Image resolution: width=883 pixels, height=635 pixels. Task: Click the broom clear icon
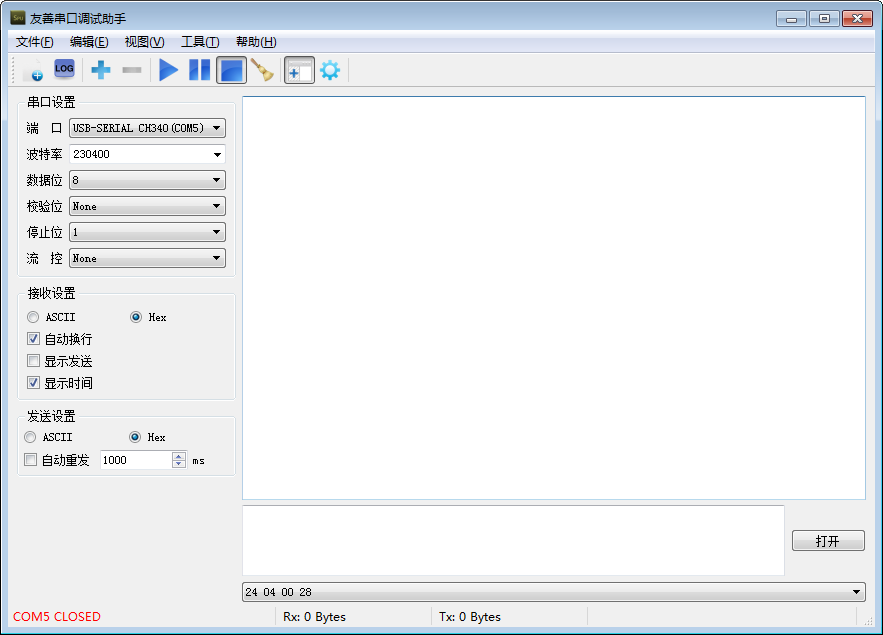[262, 70]
